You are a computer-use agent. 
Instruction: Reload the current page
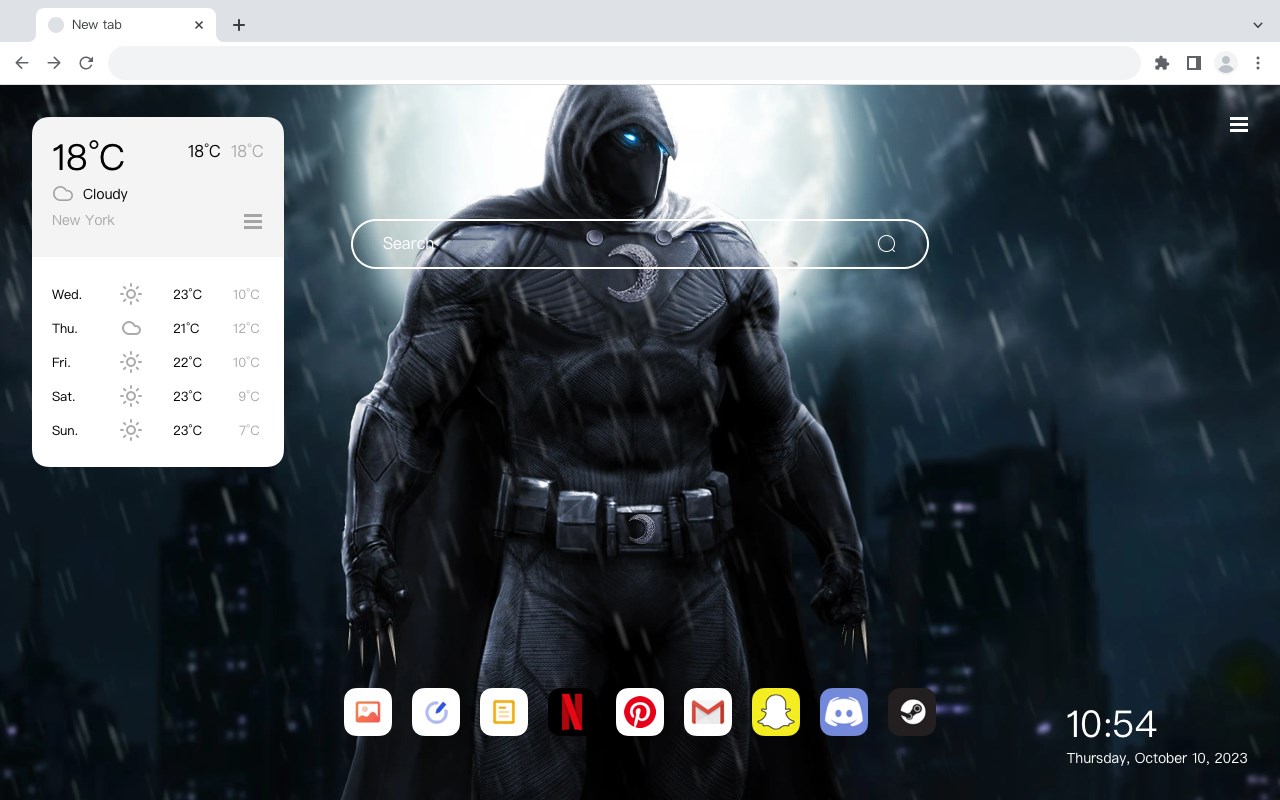[x=86, y=63]
